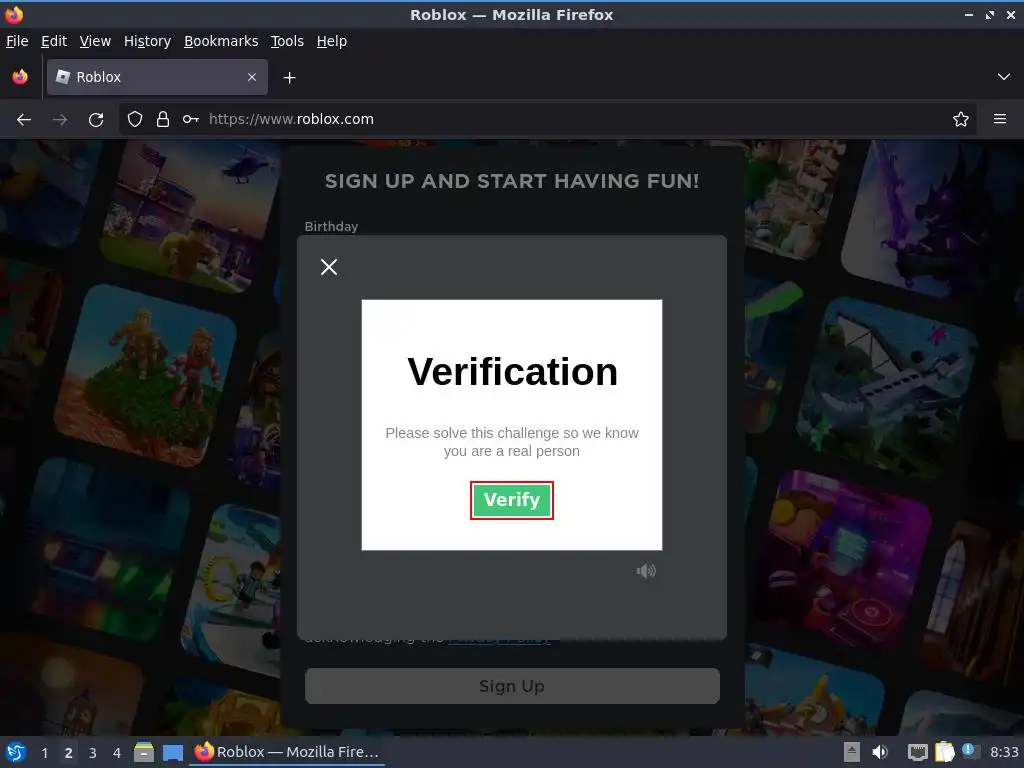Open the removable media eject tray icon

[852, 752]
